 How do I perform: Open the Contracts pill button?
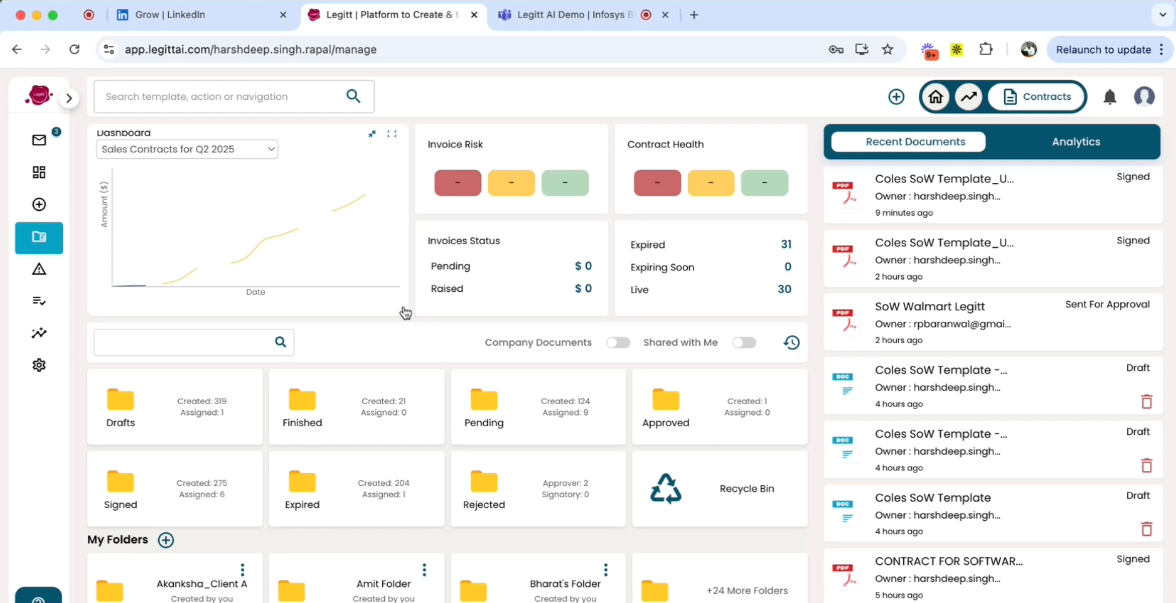1036,97
